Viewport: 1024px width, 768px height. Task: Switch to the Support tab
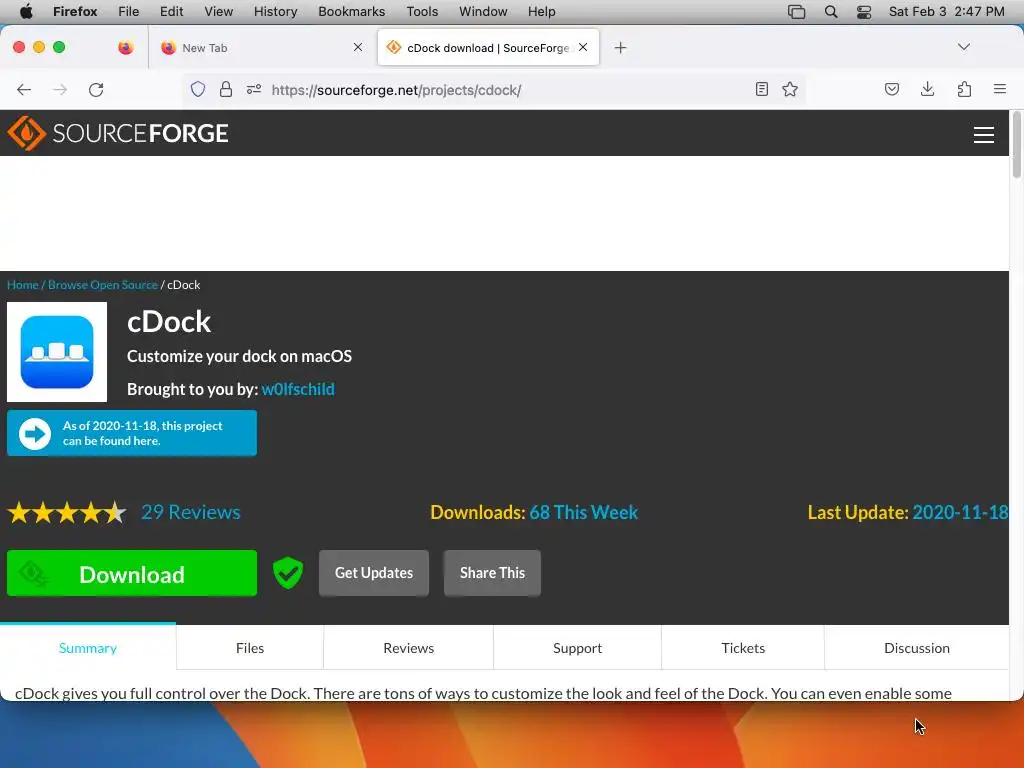577,648
